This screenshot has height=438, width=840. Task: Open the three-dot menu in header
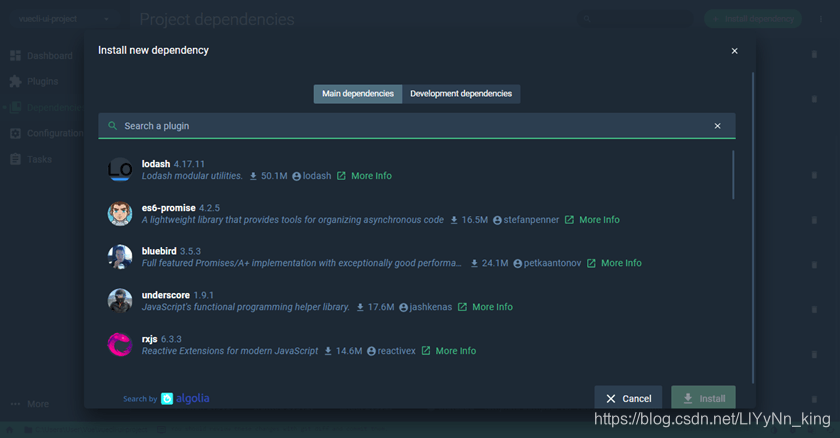[x=820, y=19]
